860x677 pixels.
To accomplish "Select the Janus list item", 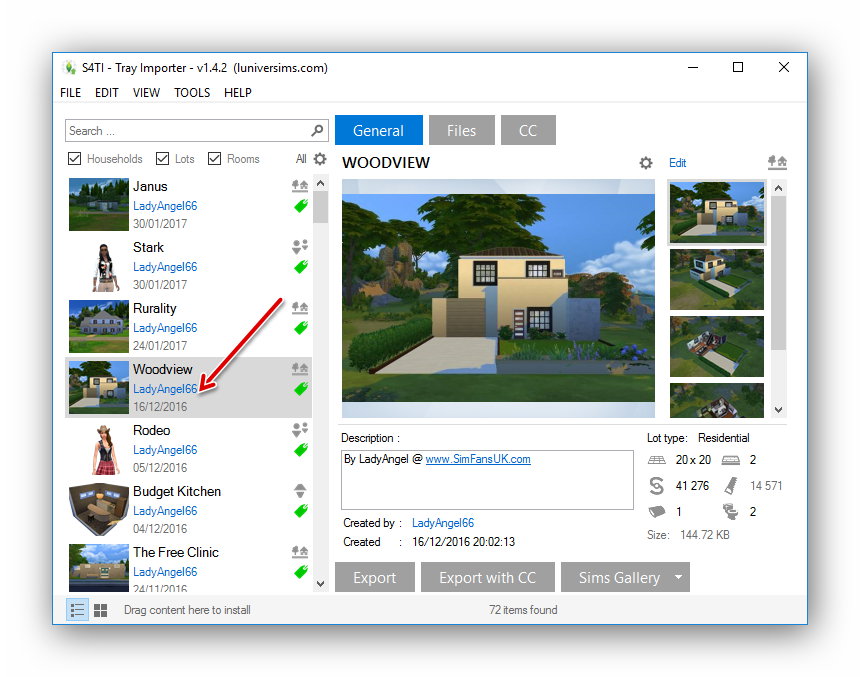I will tap(188, 205).
